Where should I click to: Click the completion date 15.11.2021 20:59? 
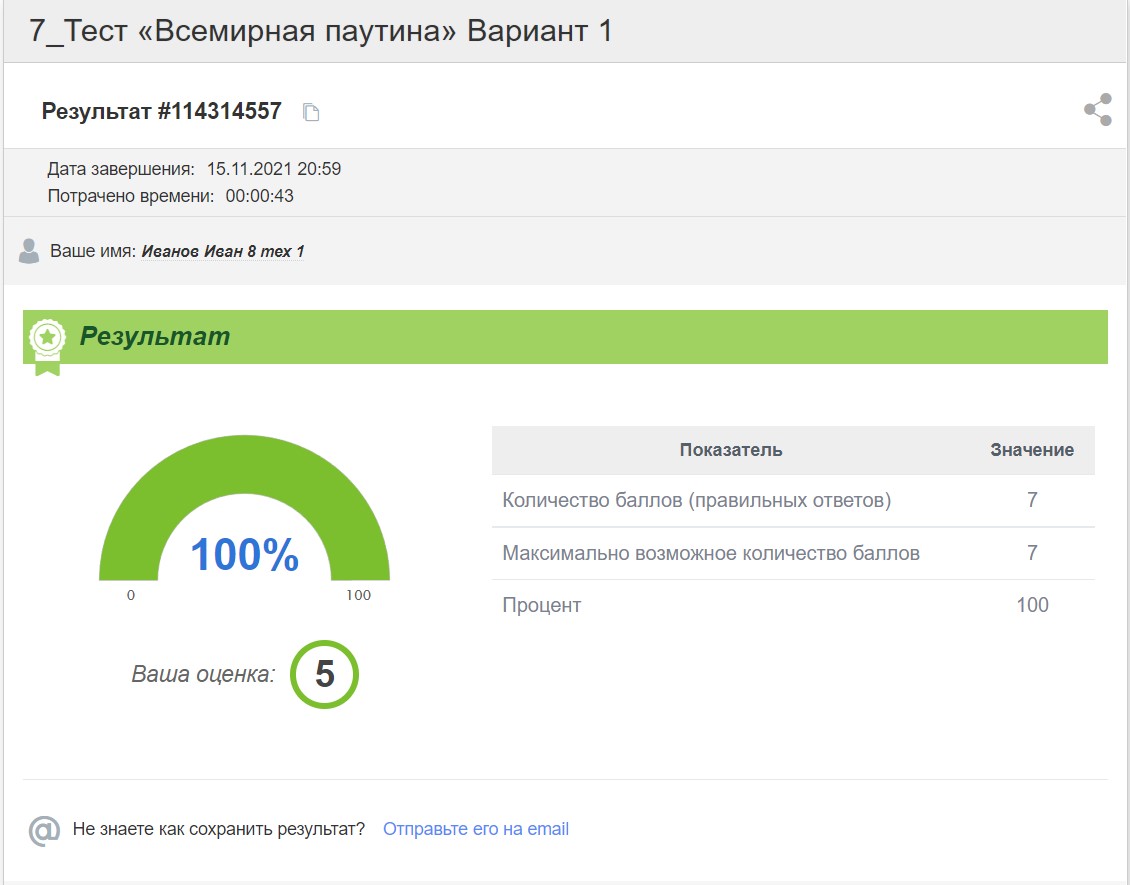[x=274, y=169]
